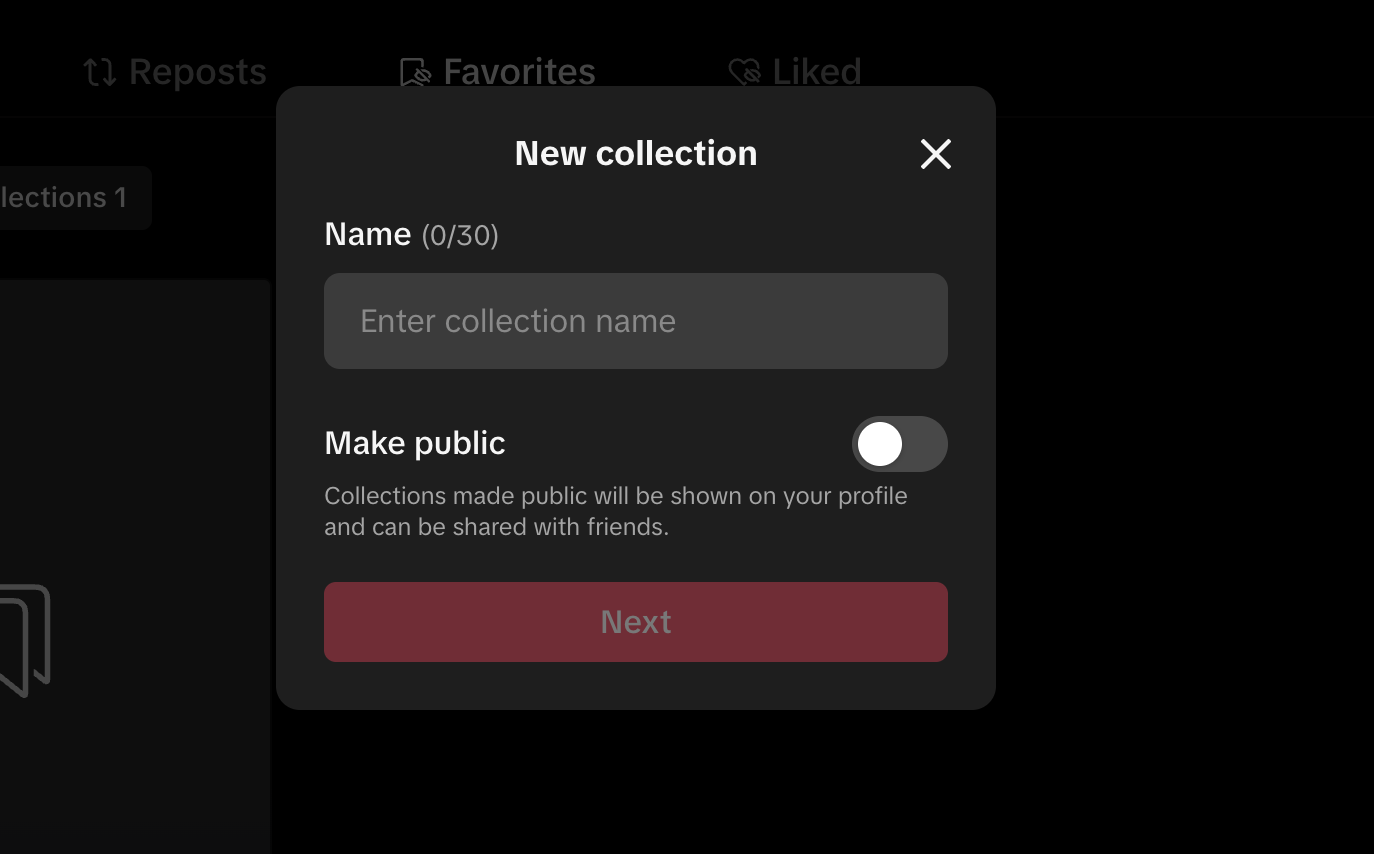This screenshot has height=854, width=1374.
Task: Open the Favorites tab label
Action: (x=519, y=72)
